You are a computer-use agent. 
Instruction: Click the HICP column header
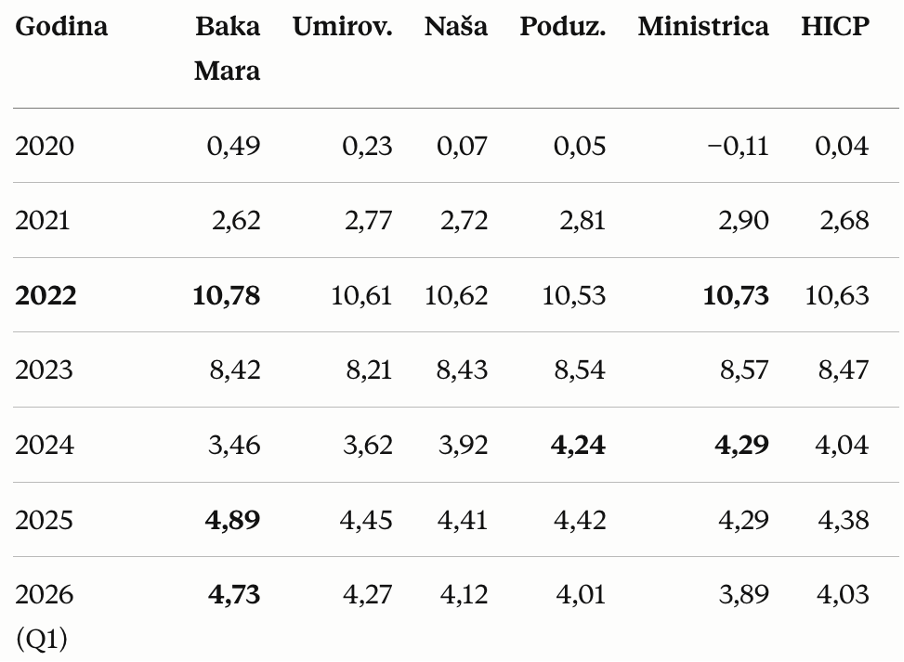(835, 27)
